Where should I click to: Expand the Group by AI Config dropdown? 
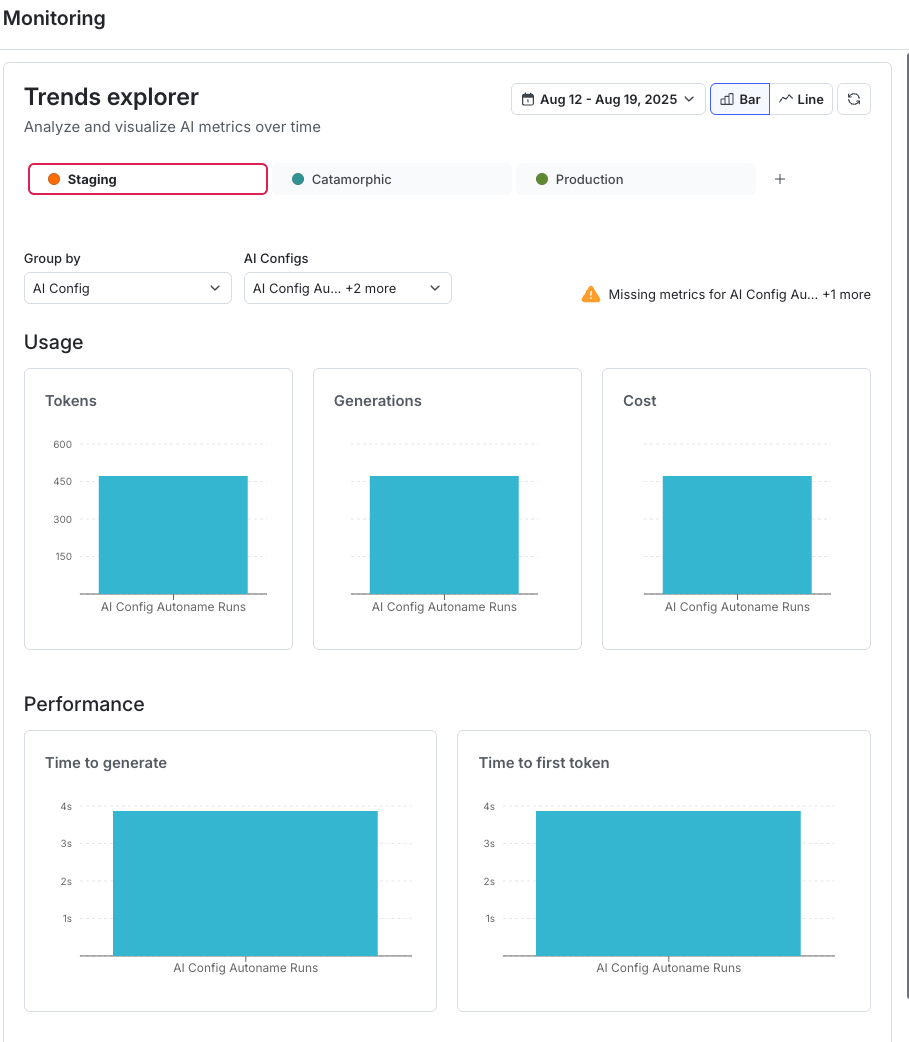pos(127,288)
